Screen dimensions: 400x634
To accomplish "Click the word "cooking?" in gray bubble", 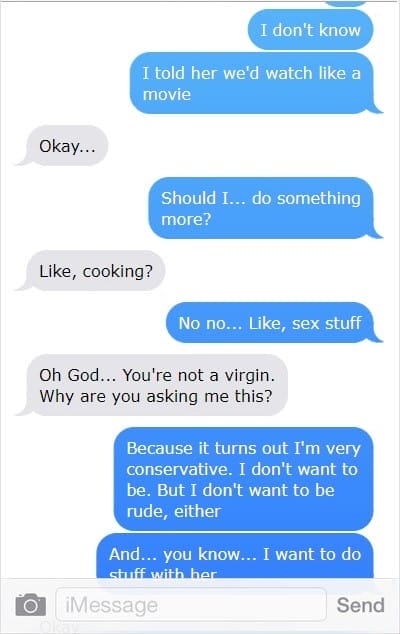I will 118,272.
